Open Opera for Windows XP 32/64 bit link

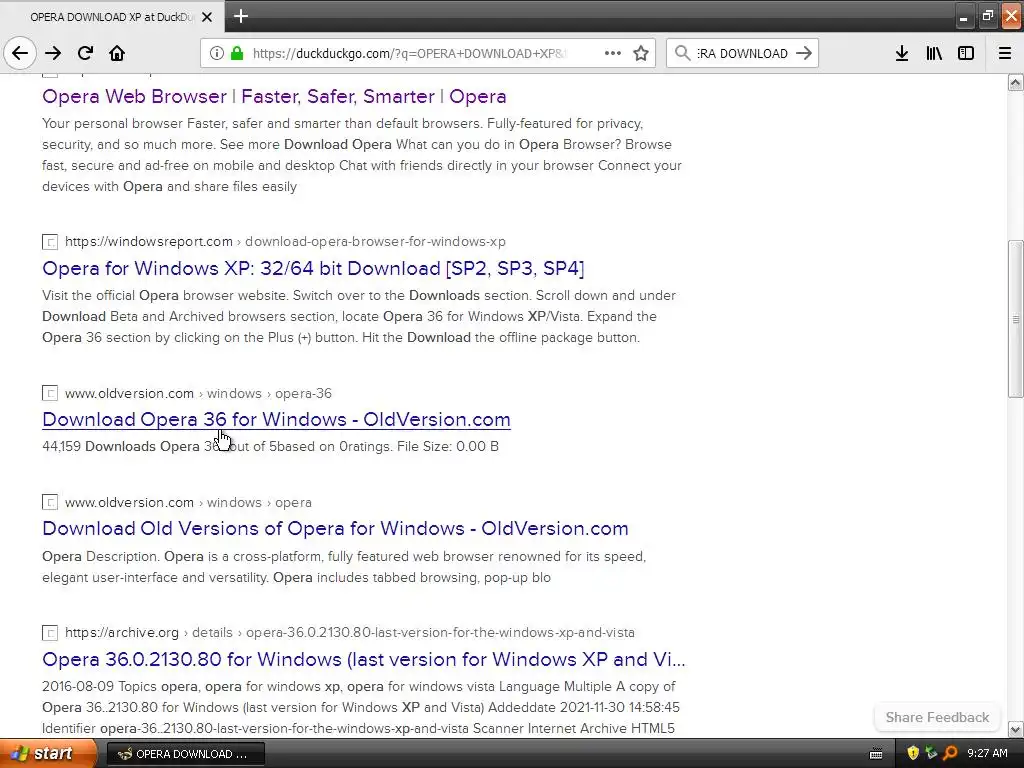313,268
